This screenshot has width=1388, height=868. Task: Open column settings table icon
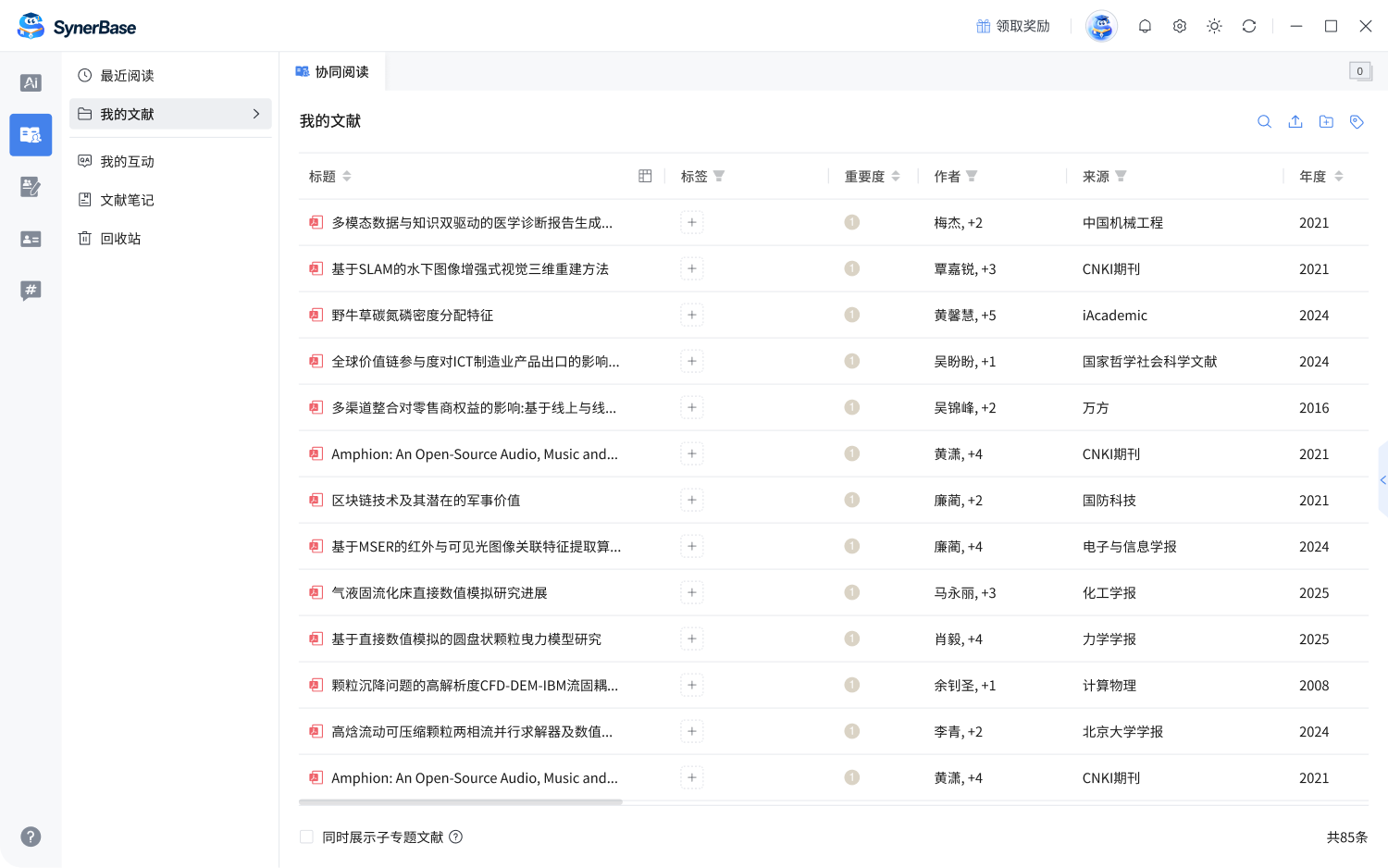[645, 176]
